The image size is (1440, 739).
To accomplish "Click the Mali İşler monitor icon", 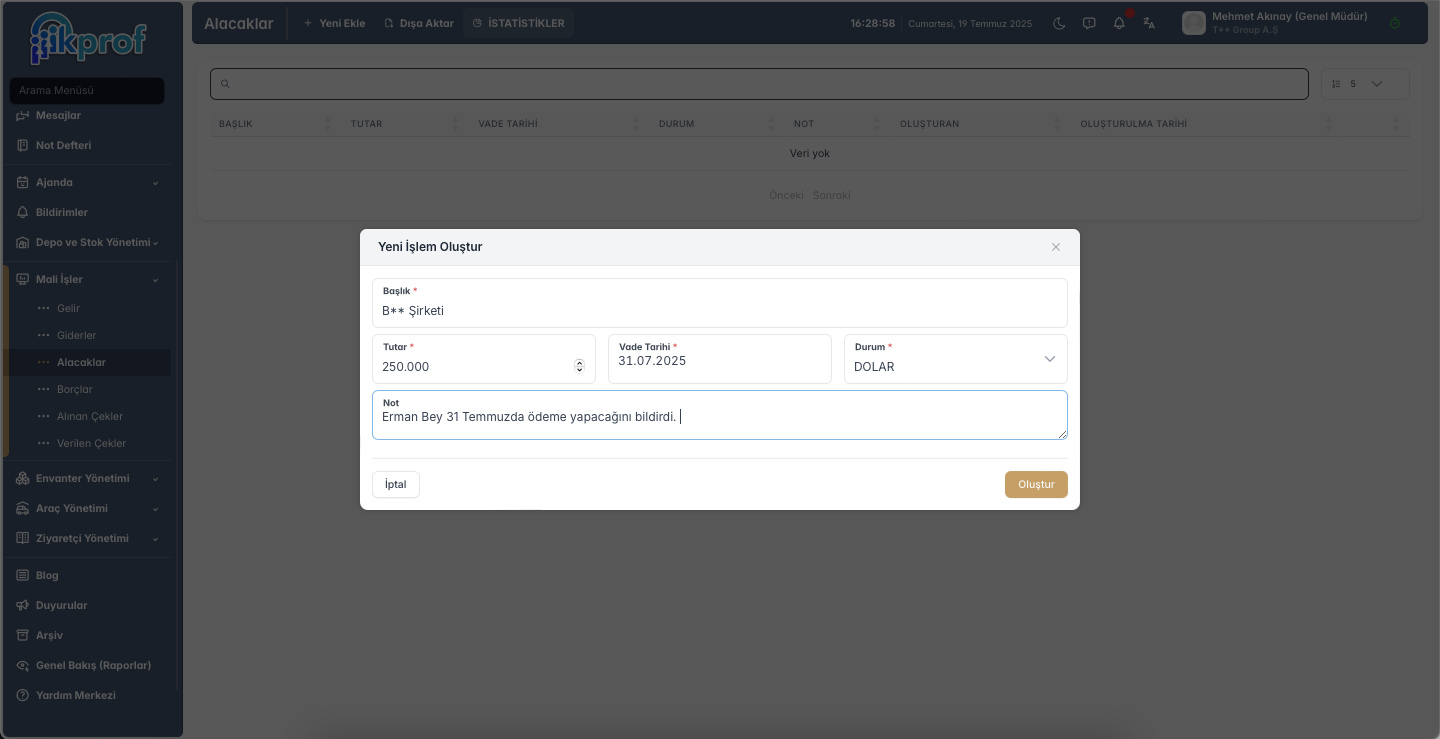I will tap(23, 279).
